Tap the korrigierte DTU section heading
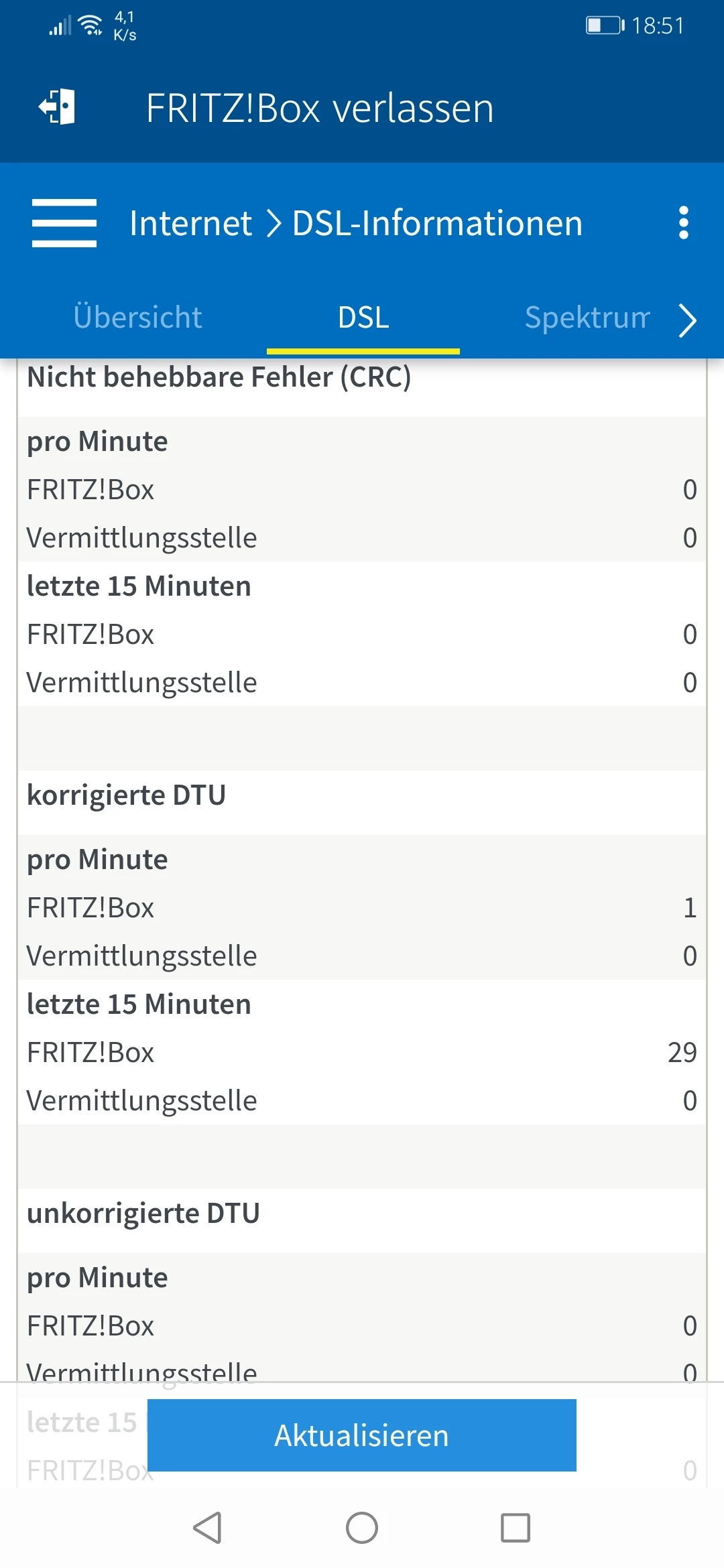Screen dimensions: 724x1568 click(x=126, y=795)
